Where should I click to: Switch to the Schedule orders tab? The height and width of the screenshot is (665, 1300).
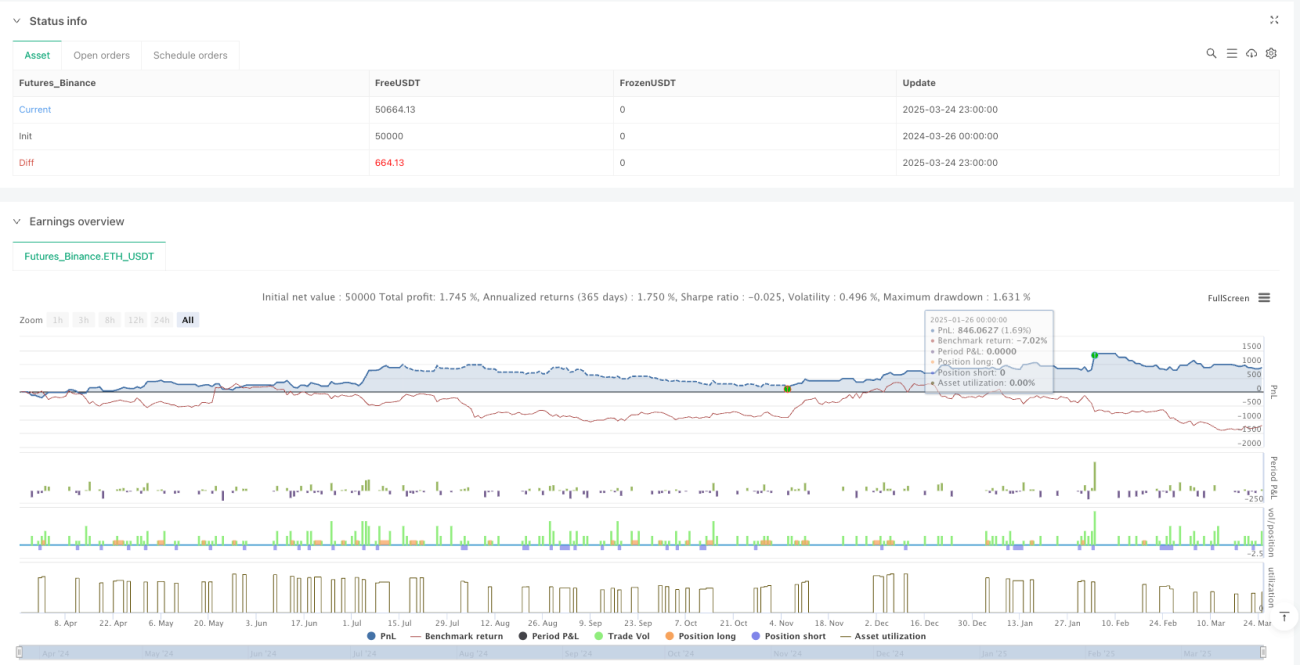pos(190,55)
